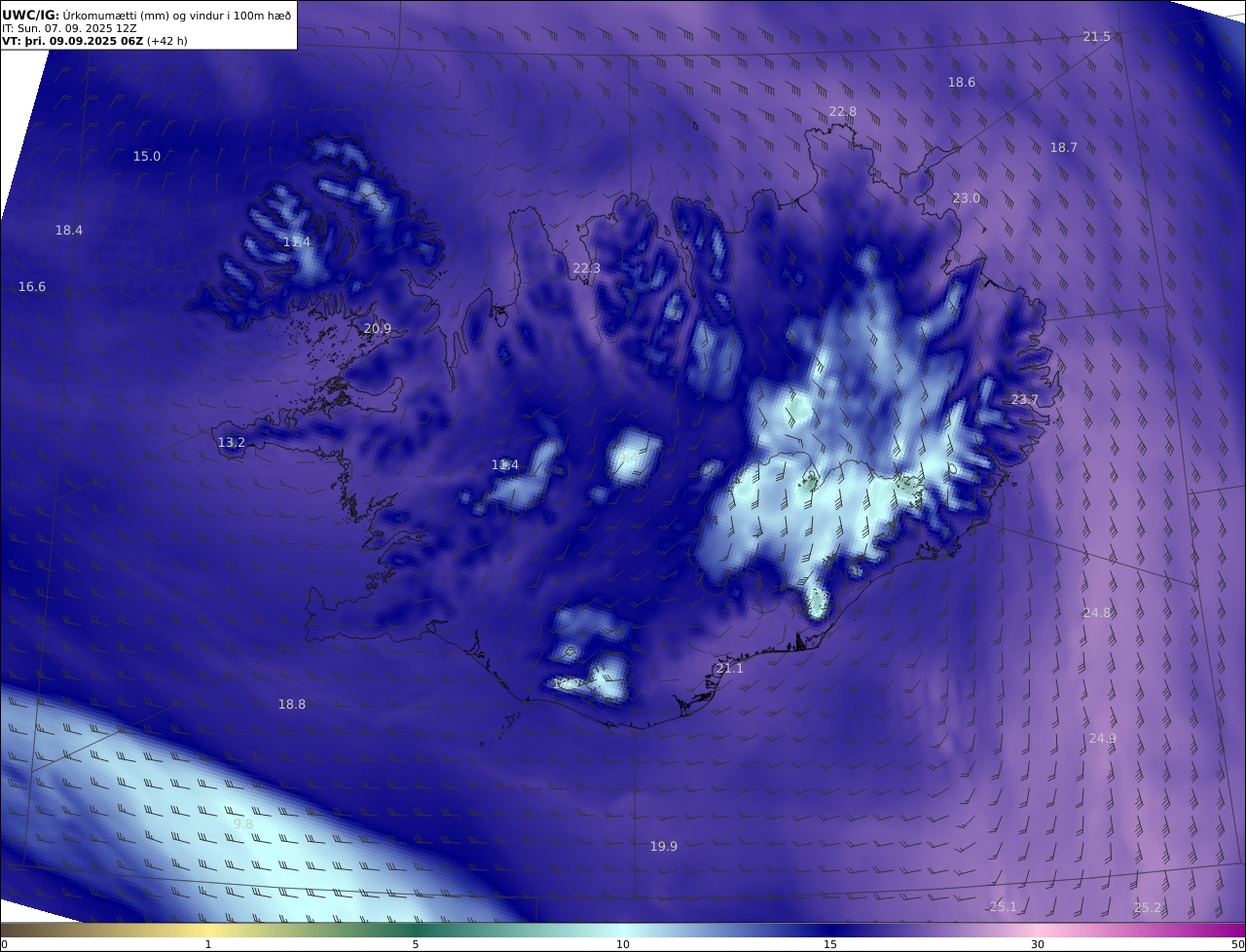
Task: Select the 15.0 value label
Action: point(147,157)
